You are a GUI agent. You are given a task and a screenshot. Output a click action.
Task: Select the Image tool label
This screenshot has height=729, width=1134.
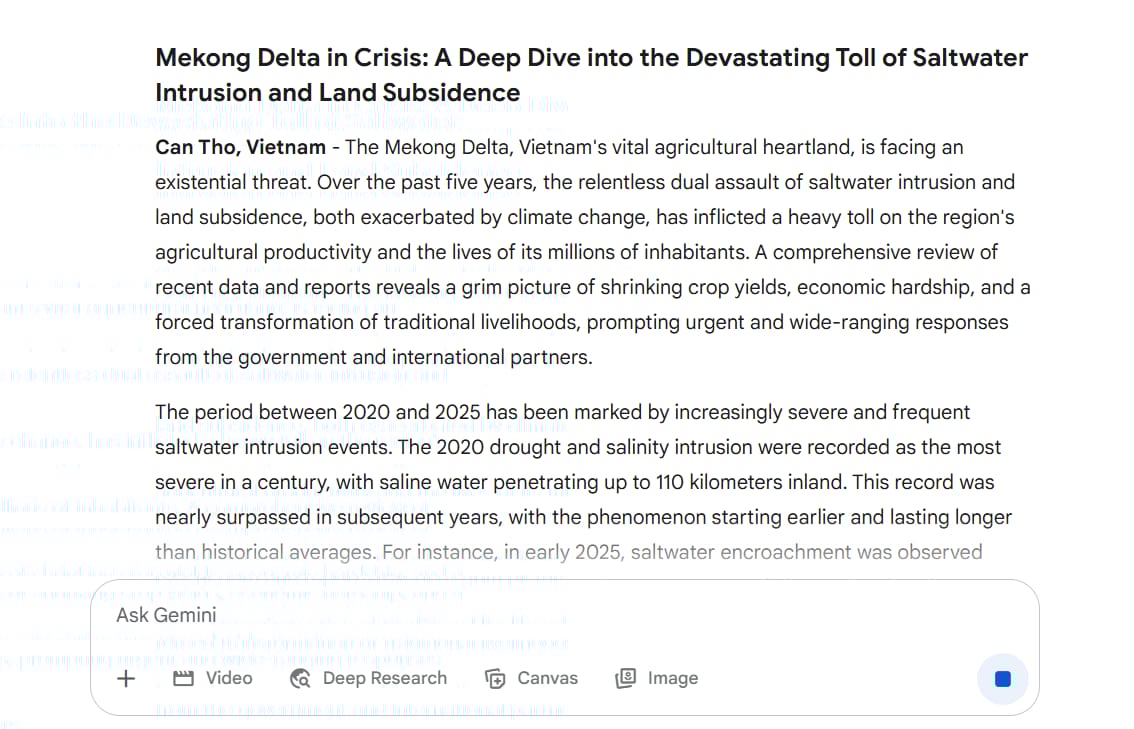[673, 678]
